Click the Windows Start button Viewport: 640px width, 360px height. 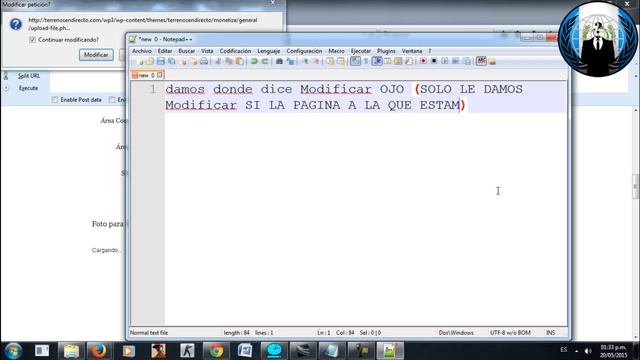click(13, 351)
